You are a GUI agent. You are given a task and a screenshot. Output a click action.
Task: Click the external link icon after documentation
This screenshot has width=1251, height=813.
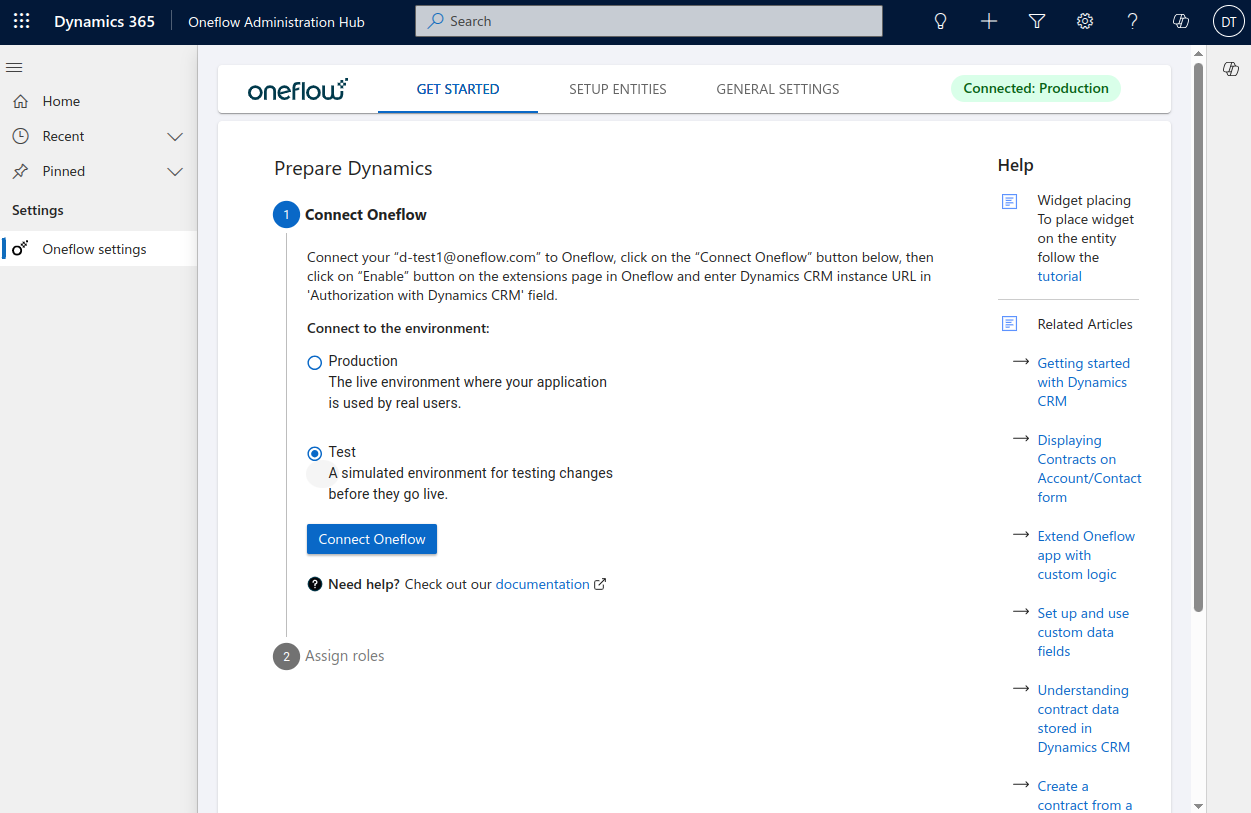(600, 584)
